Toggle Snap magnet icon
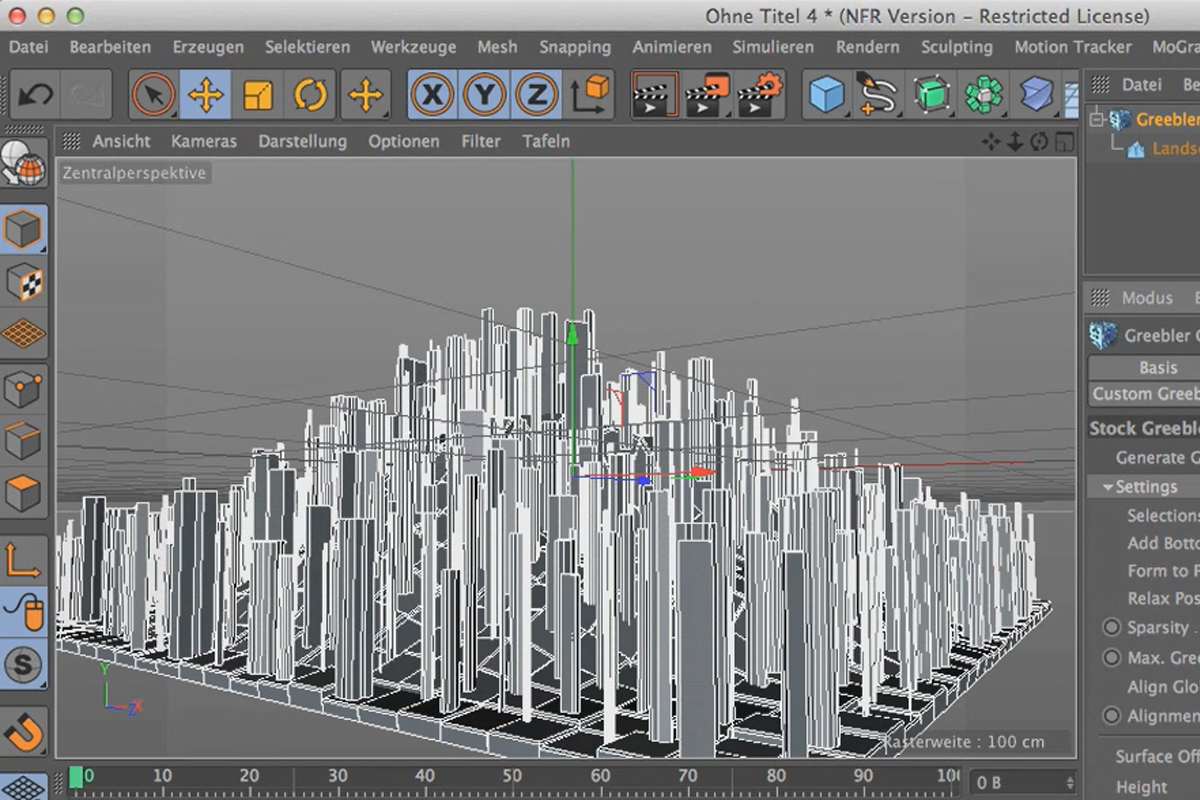Image resolution: width=1200 pixels, height=800 pixels. (23, 731)
